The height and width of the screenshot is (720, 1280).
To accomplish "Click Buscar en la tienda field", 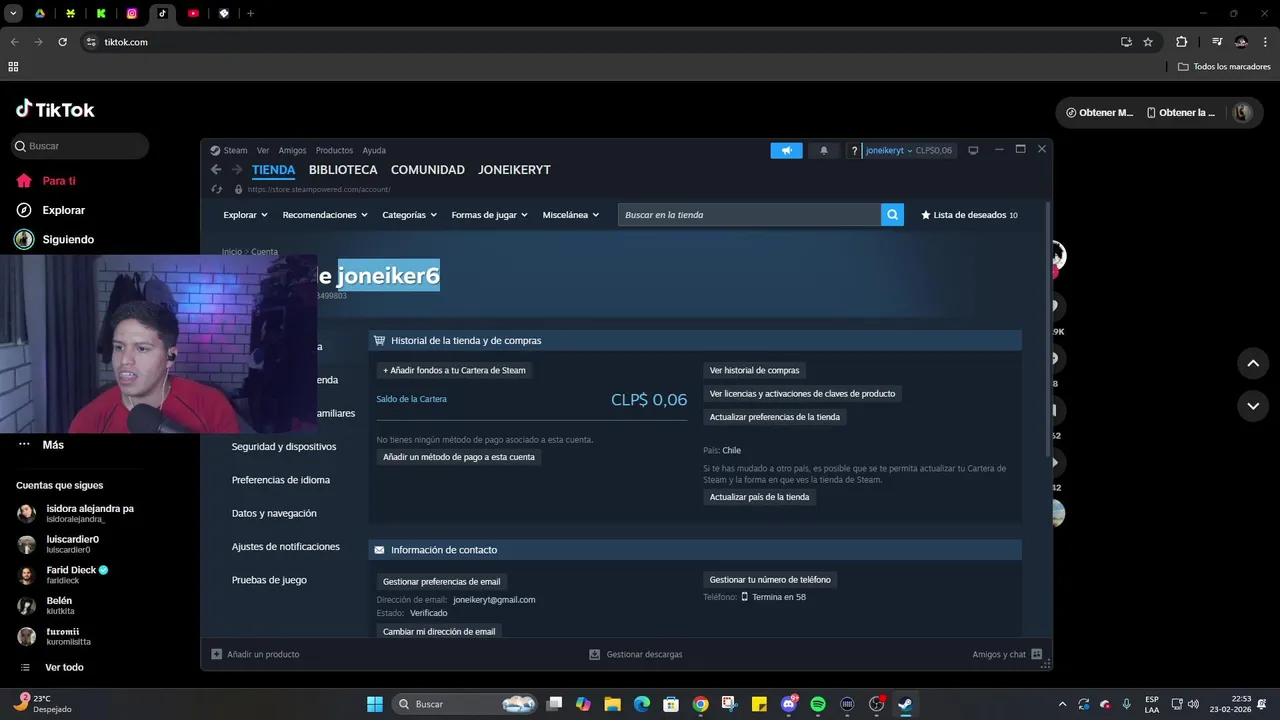I will coord(749,215).
